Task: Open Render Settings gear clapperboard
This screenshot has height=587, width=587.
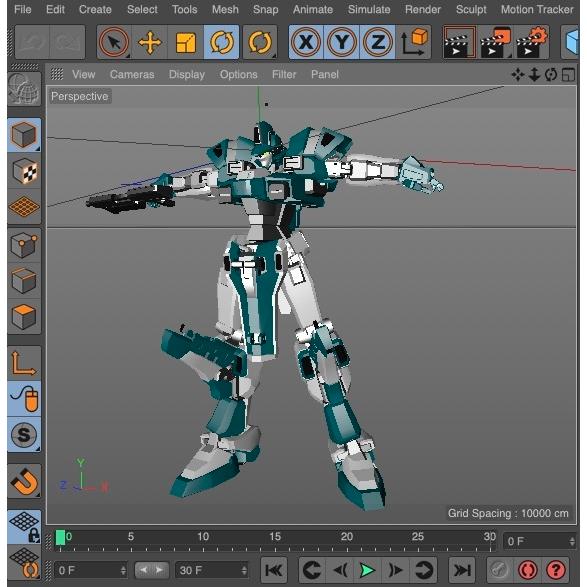Action: click(x=532, y=42)
